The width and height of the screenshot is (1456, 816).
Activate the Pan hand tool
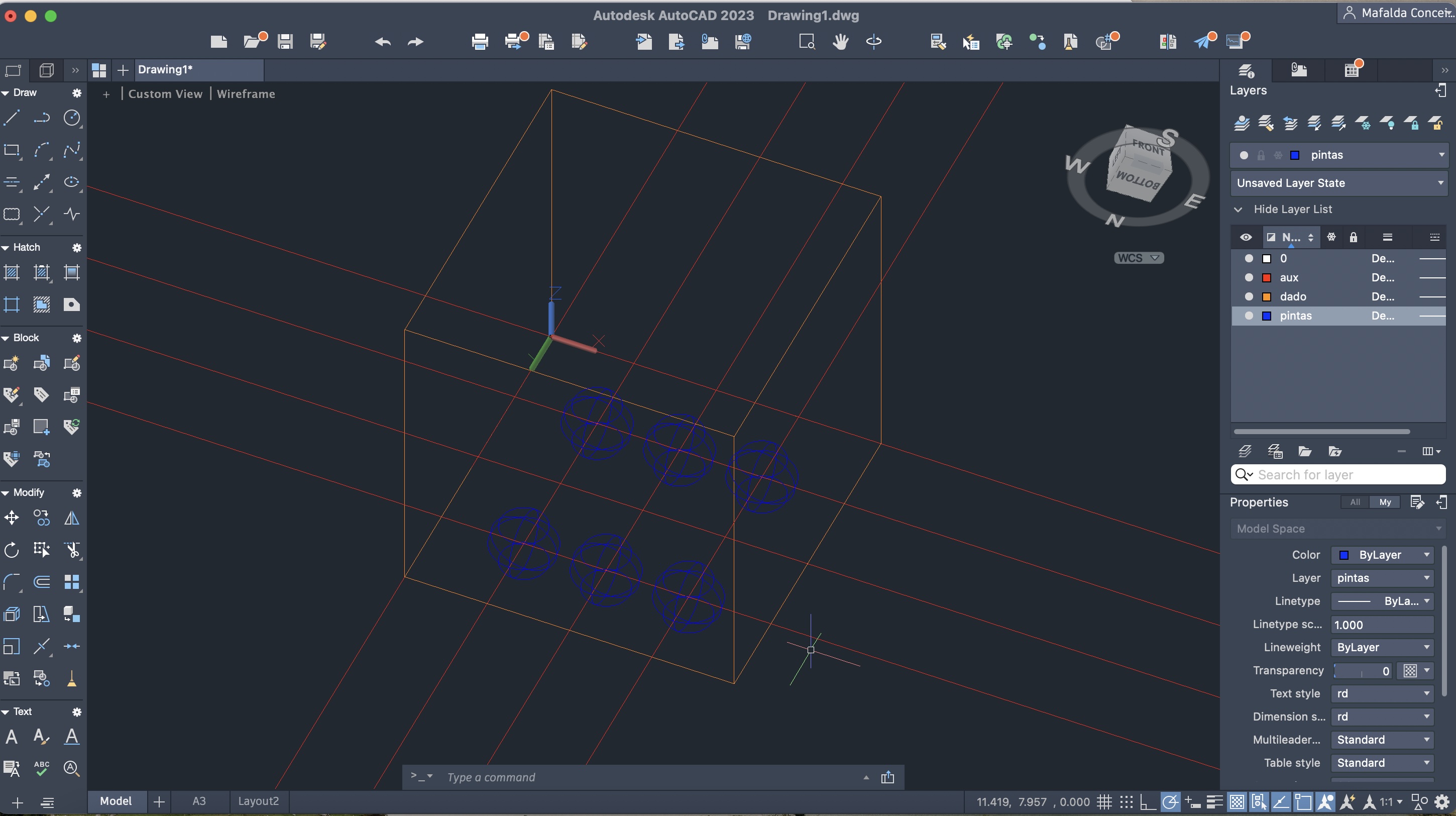tap(840, 41)
